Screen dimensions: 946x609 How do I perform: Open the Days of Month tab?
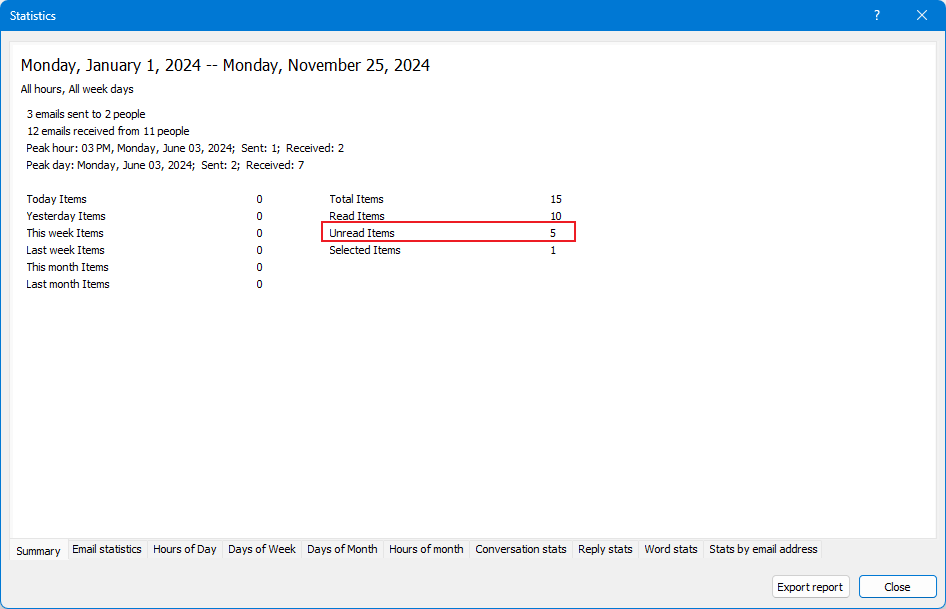click(x=342, y=549)
